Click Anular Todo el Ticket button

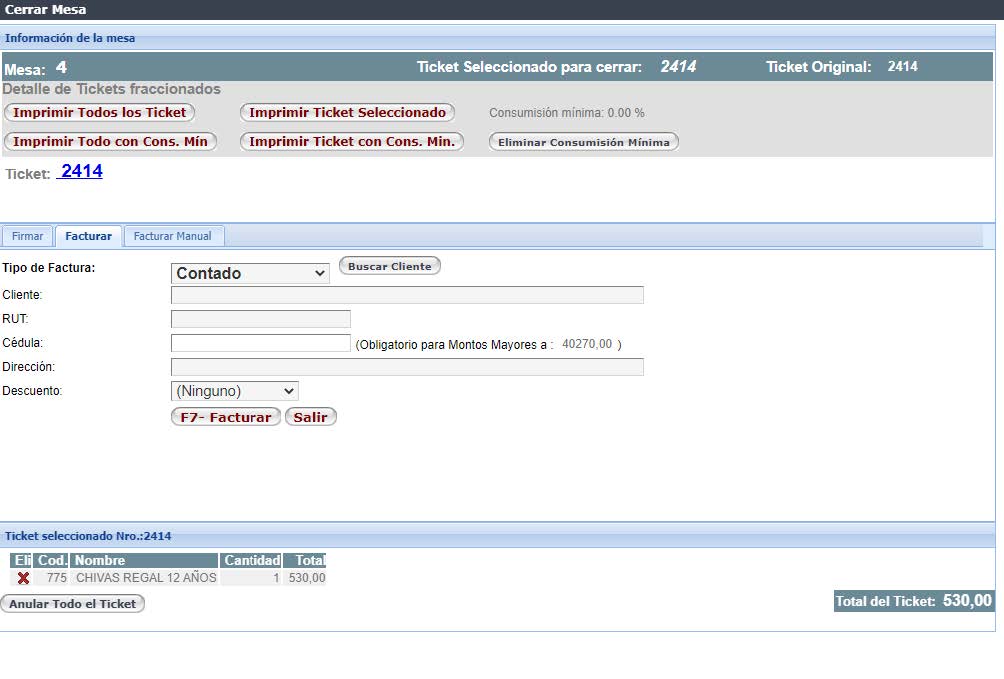click(x=73, y=604)
